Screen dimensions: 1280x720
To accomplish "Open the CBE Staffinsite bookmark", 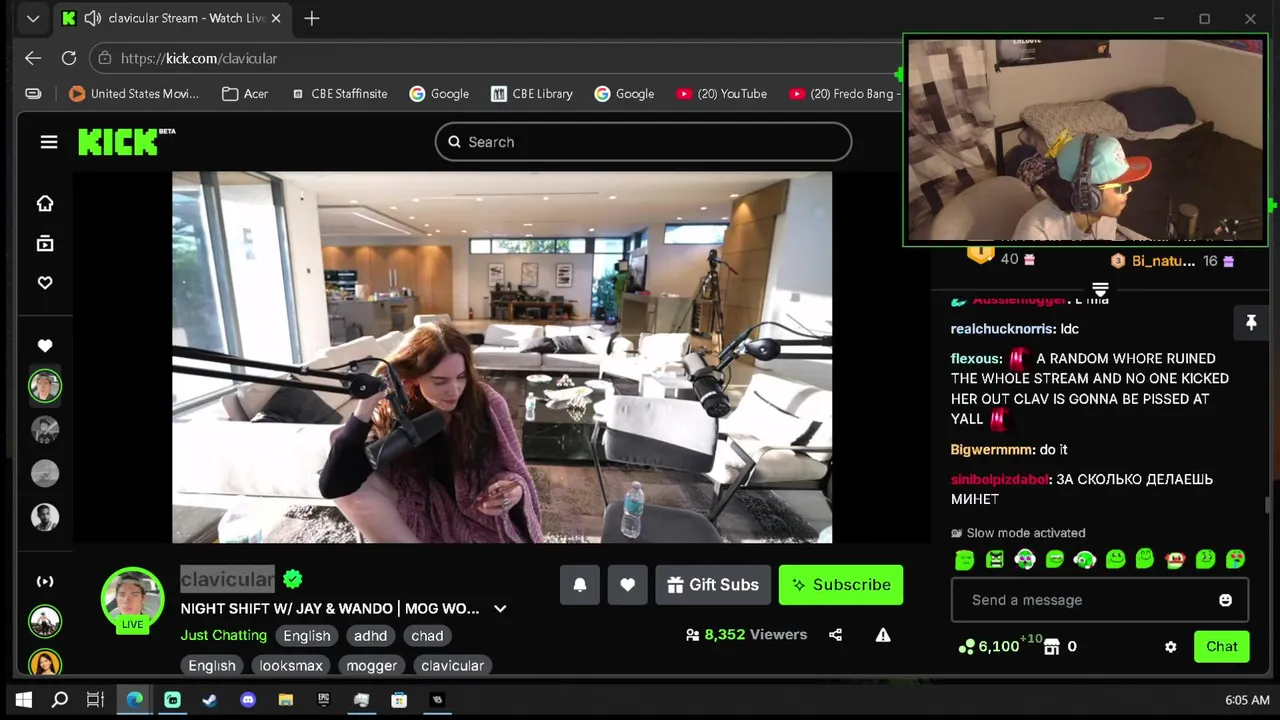I will click(x=339, y=93).
